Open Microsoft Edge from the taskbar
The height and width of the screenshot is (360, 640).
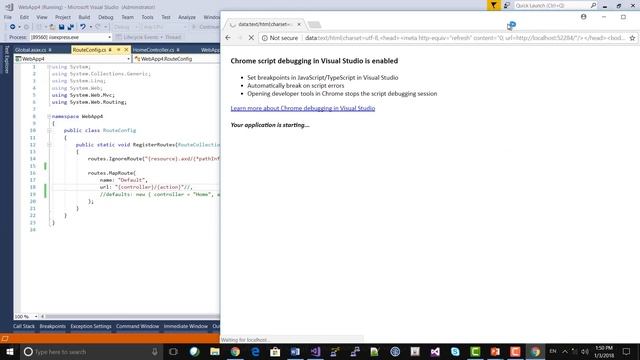(255, 351)
